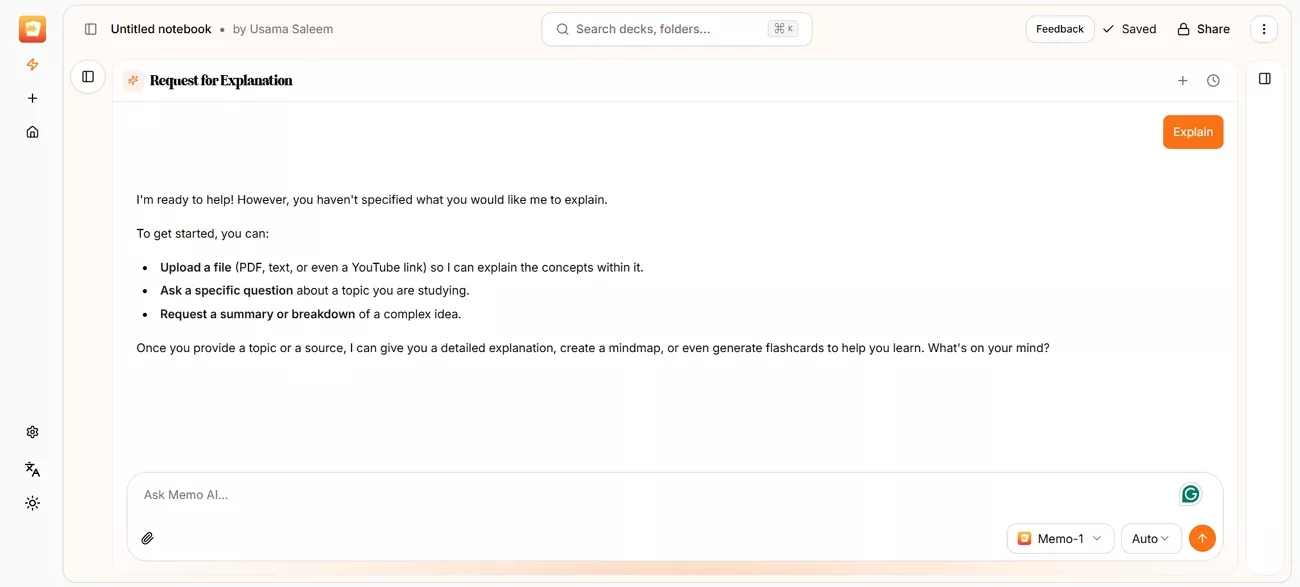Open version history with the clock icon
Viewport: 1300px width, 587px height.
[1213, 79]
